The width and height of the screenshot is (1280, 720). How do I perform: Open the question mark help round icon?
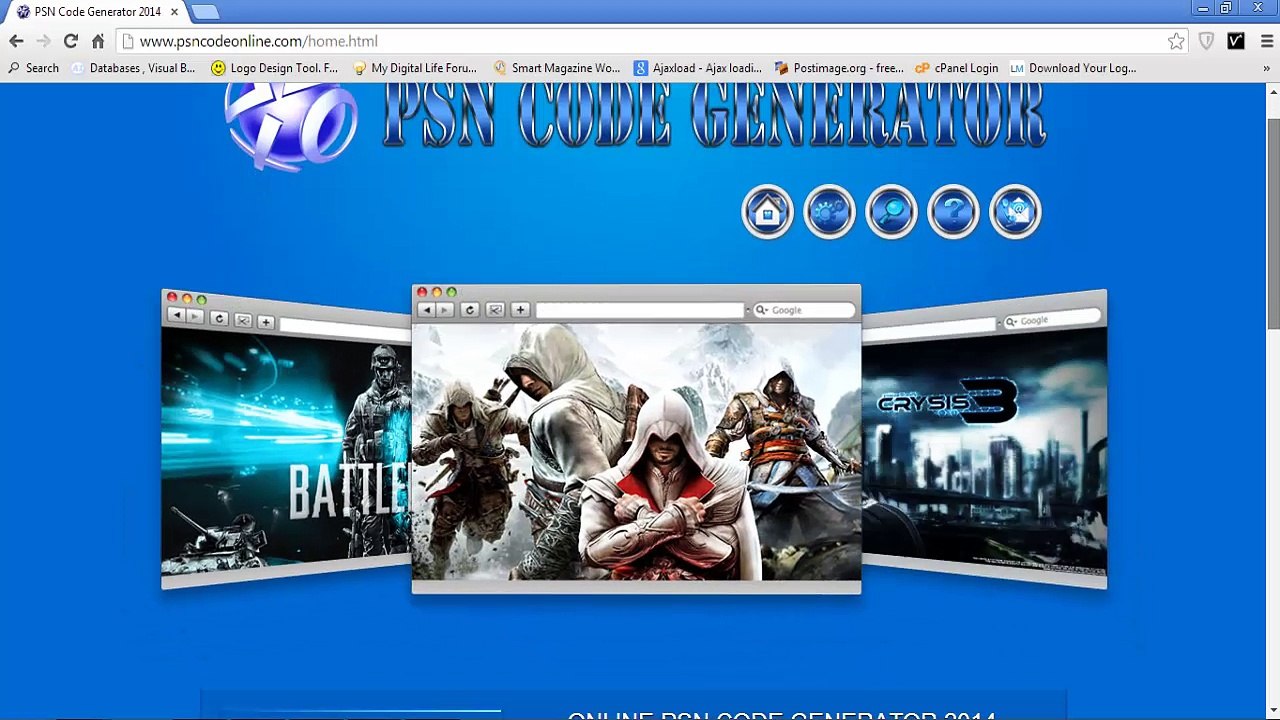point(953,212)
